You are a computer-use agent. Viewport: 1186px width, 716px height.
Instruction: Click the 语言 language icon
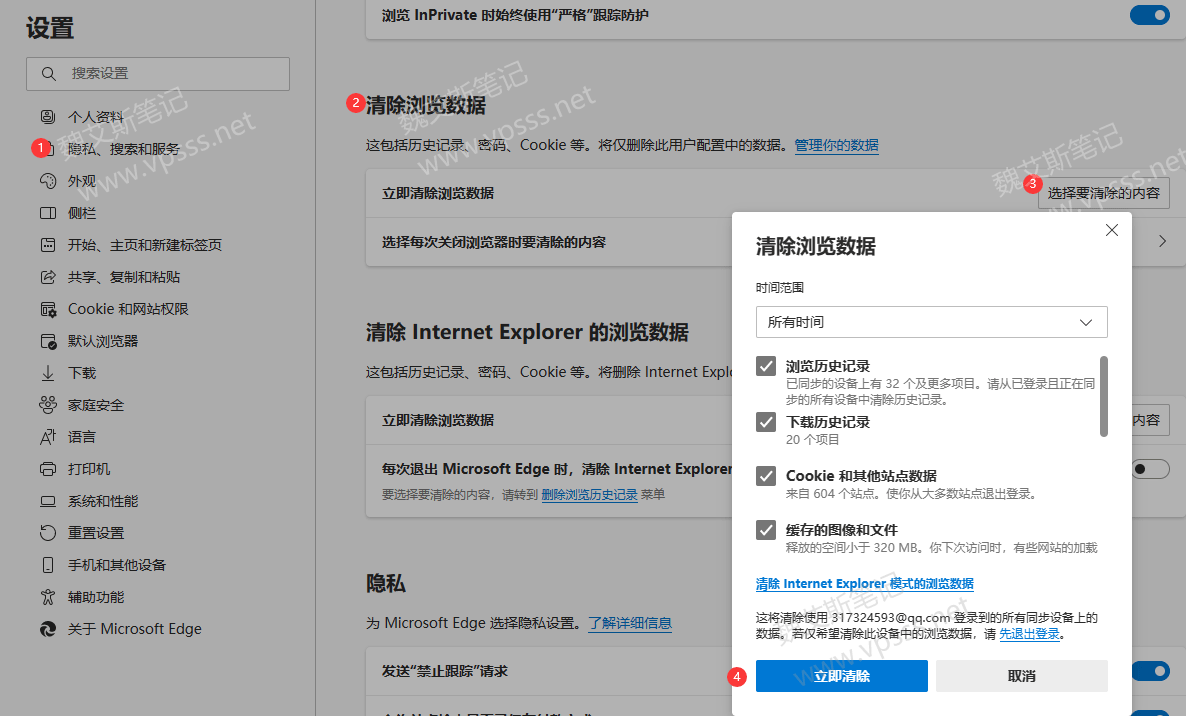(x=48, y=437)
